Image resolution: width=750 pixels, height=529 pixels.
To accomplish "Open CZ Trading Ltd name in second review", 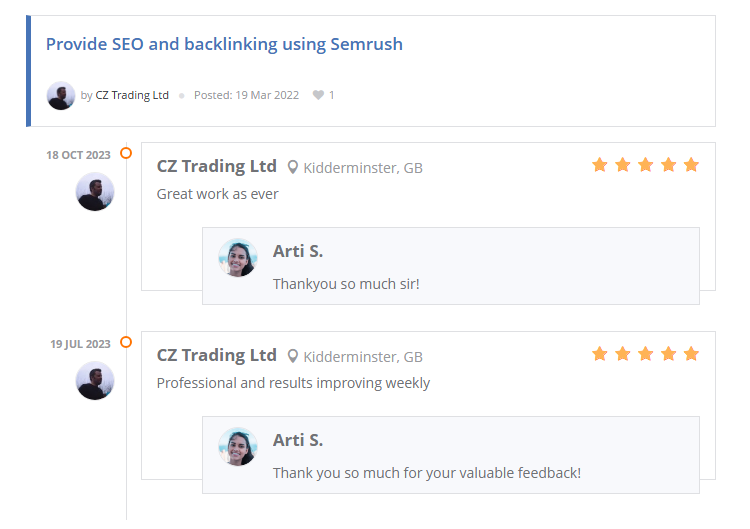I will (216, 355).
